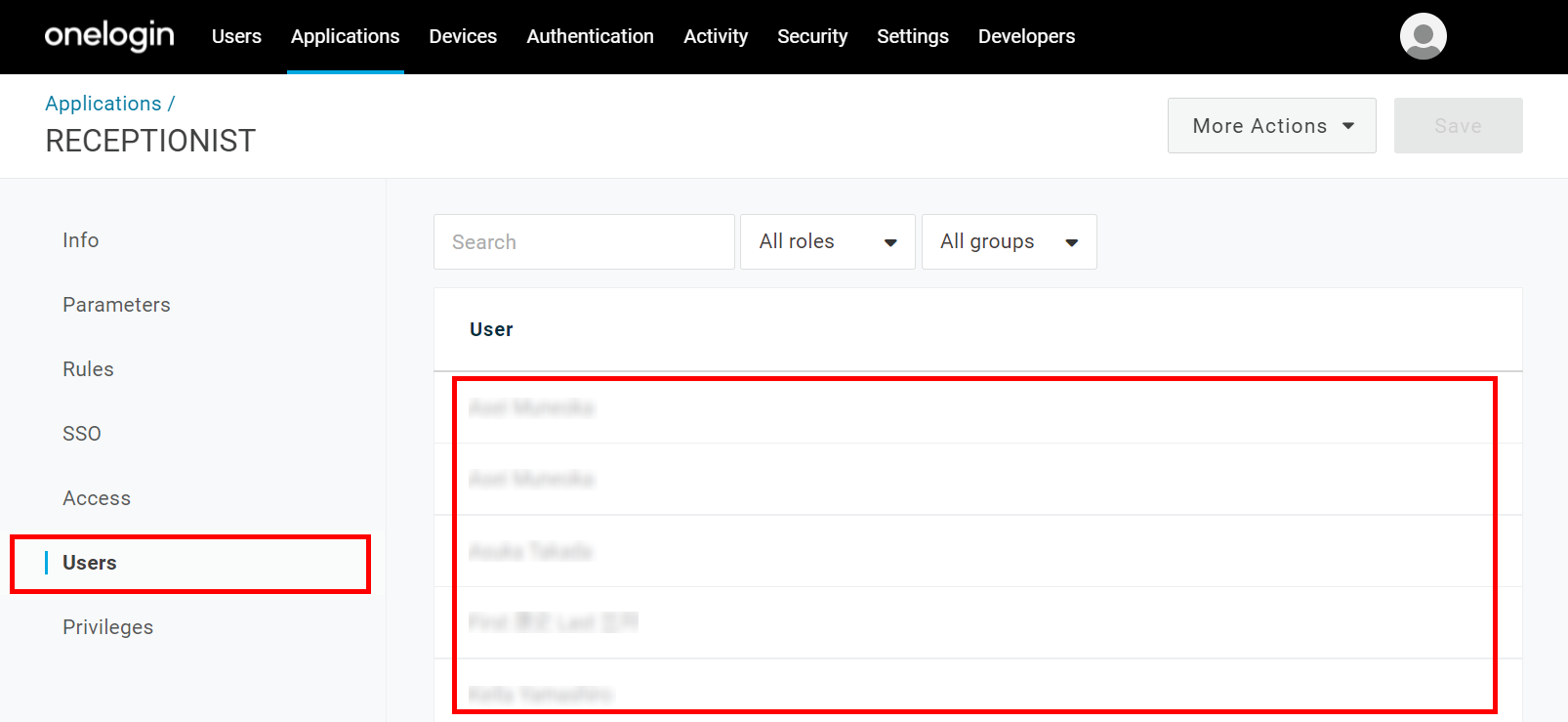Open the Devices menu
Screen dimensions: 1568x722
pos(463,36)
